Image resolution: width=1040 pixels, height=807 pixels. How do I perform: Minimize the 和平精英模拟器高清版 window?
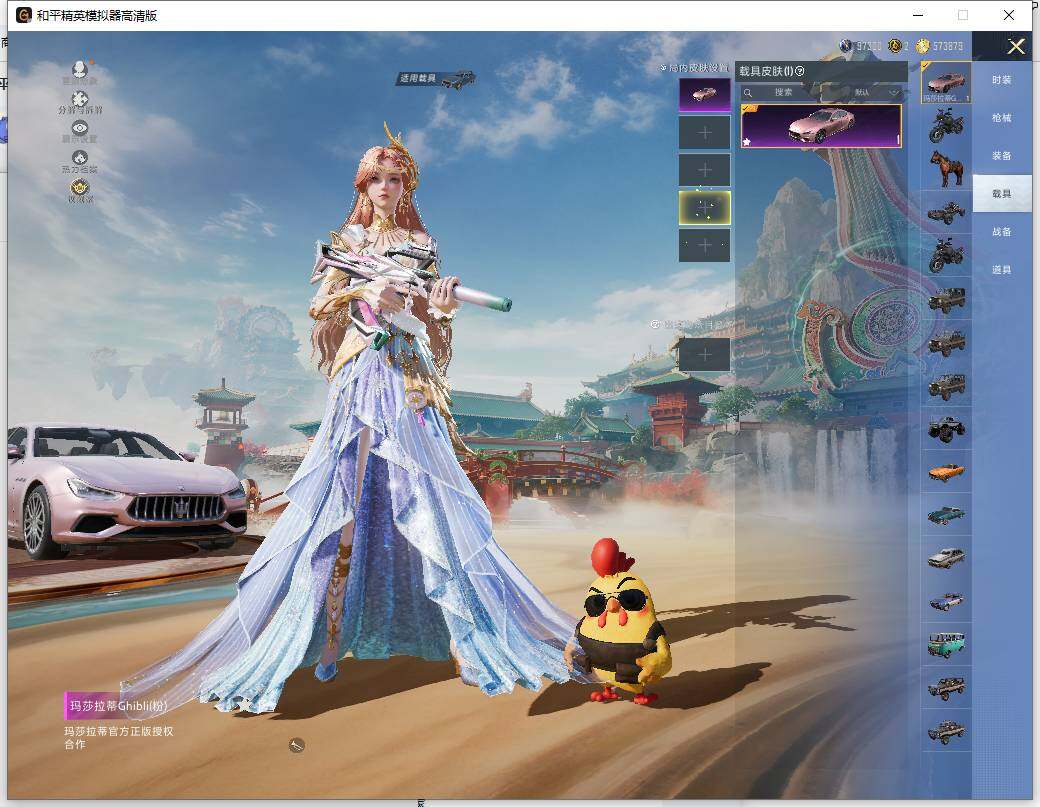point(918,15)
